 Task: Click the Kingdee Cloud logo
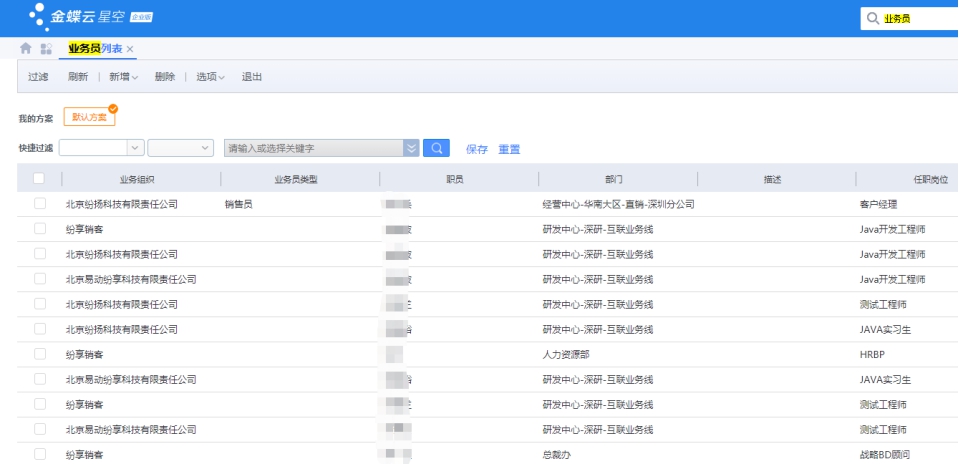coord(91,17)
